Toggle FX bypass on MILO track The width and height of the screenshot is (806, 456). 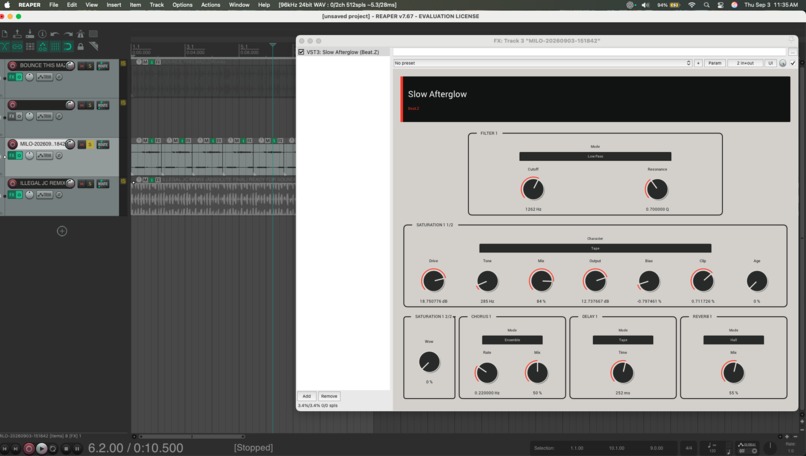click(19, 155)
